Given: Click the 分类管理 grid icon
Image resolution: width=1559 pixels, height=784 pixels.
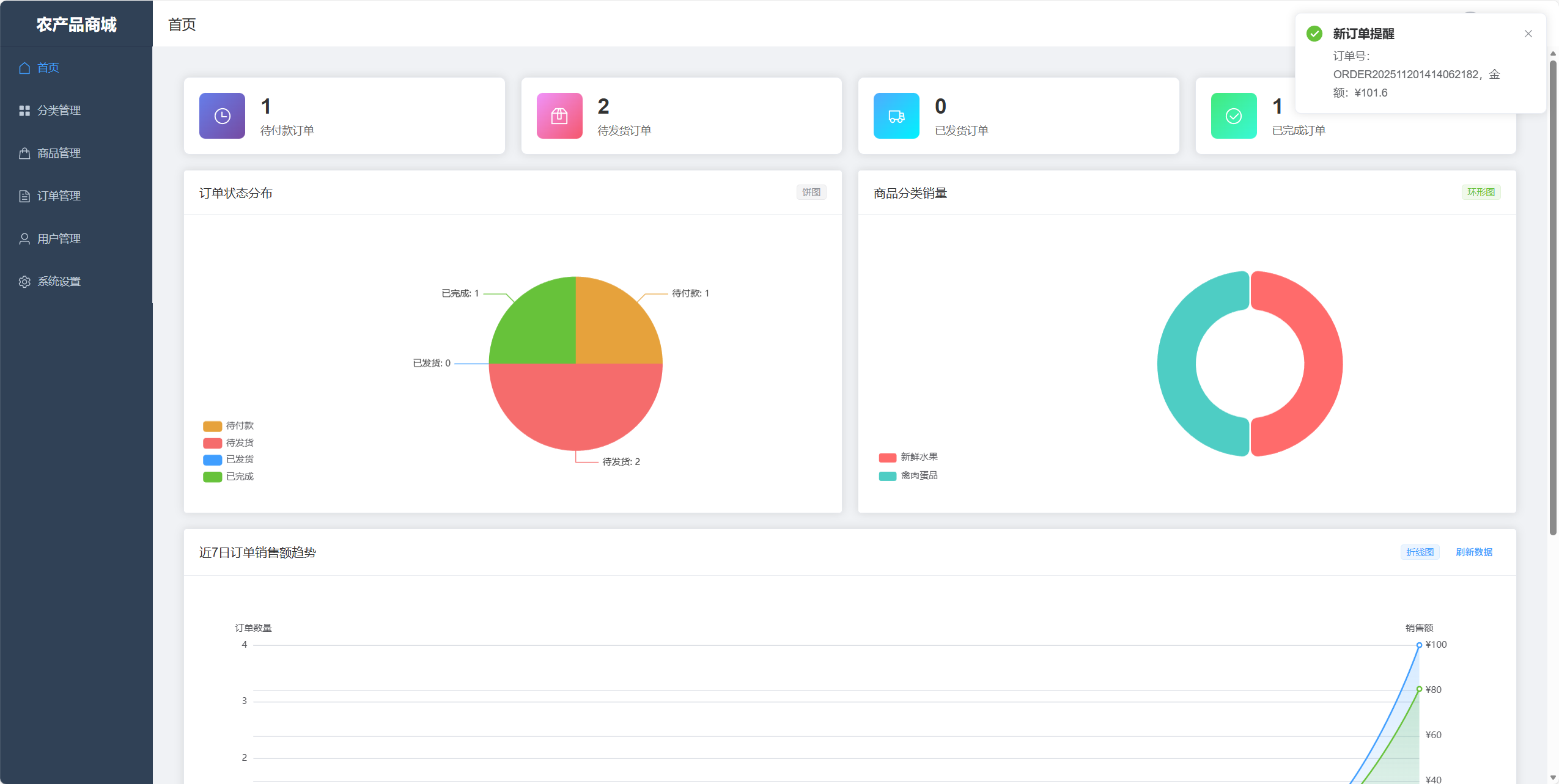Looking at the screenshot, I should tap(24, 111).
